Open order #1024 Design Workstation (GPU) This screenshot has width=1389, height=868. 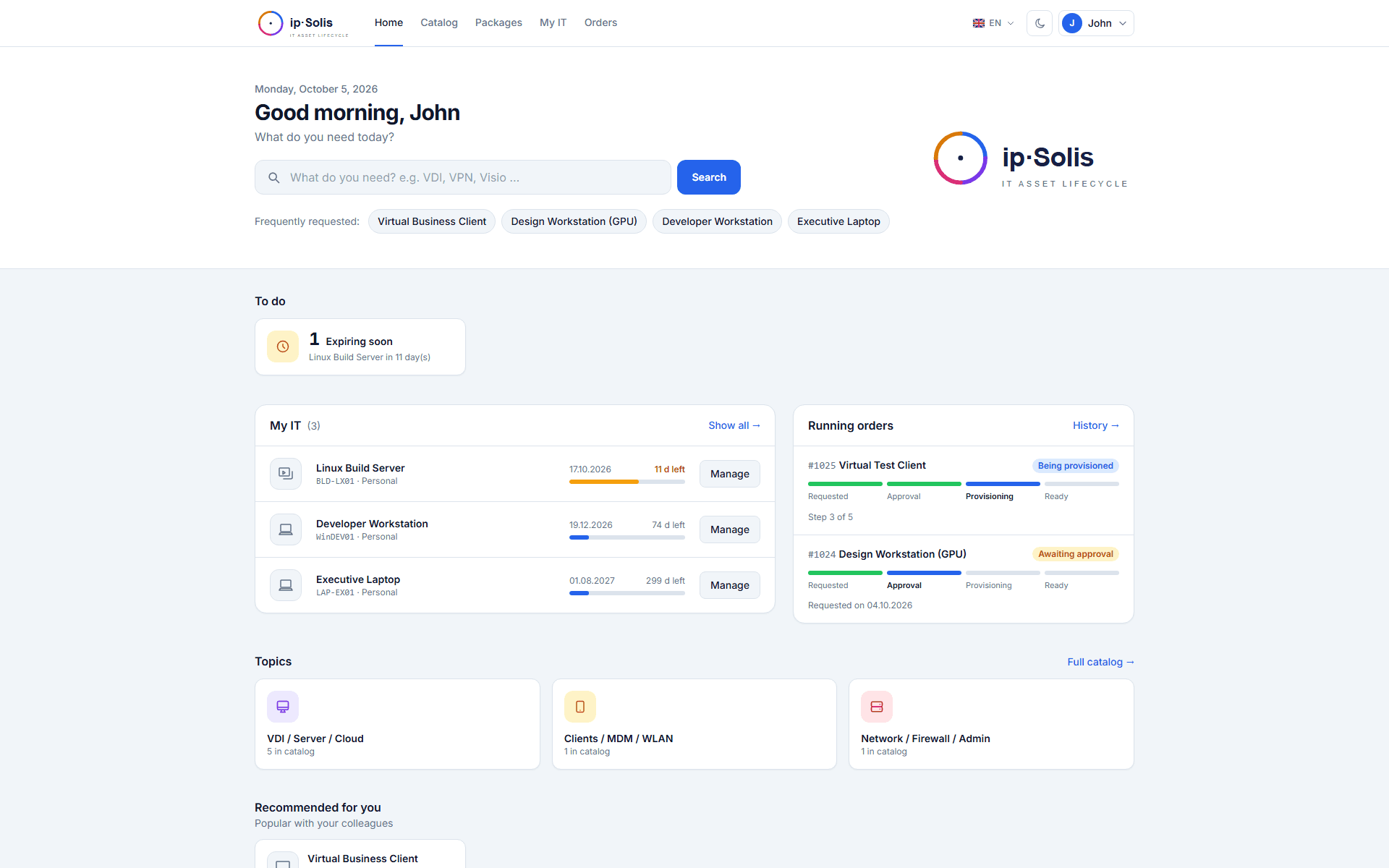click(x=964, y=579)
